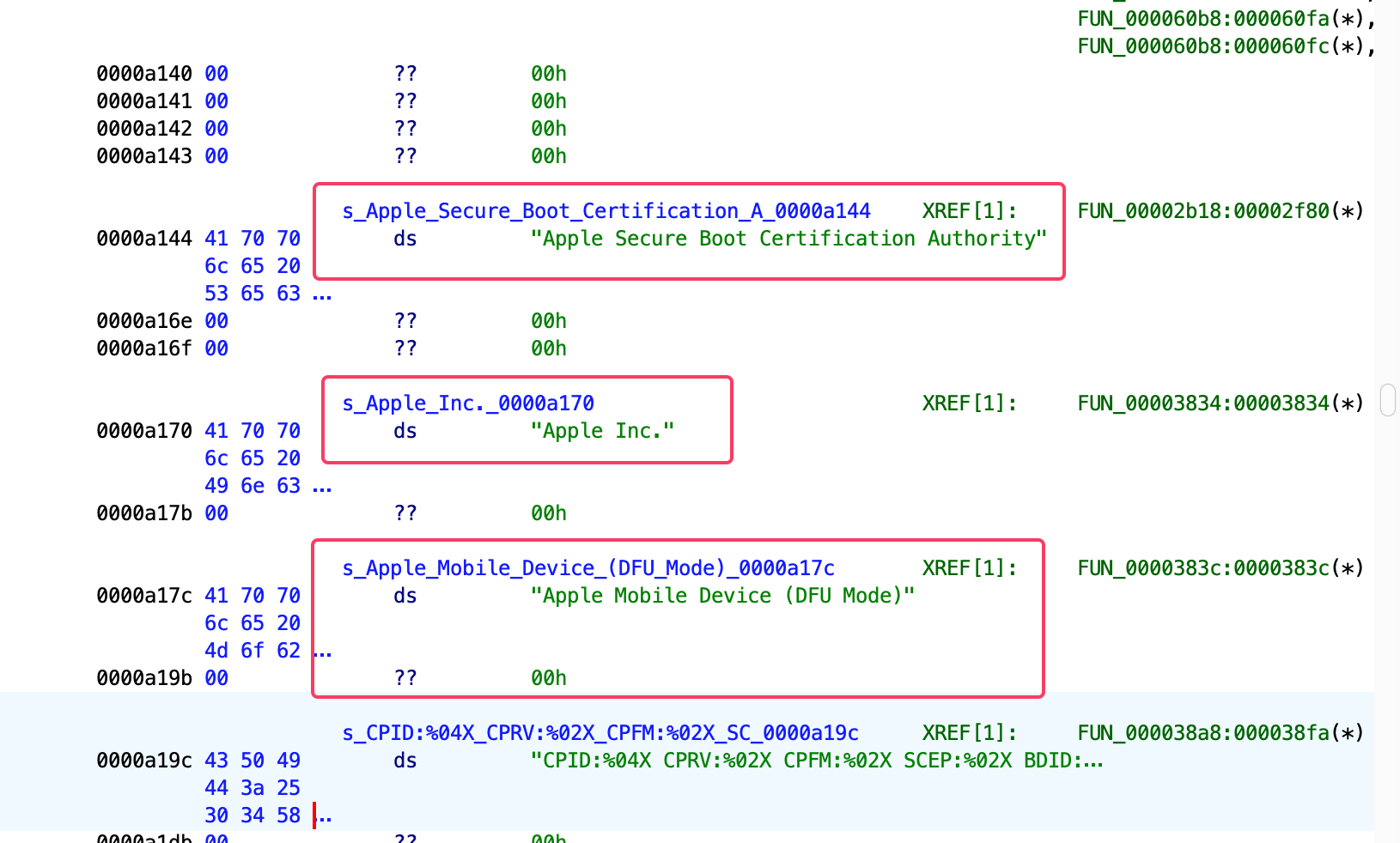Select address 0000a16e row
Screen dimensions: 1400x843
tap(144, 321)
